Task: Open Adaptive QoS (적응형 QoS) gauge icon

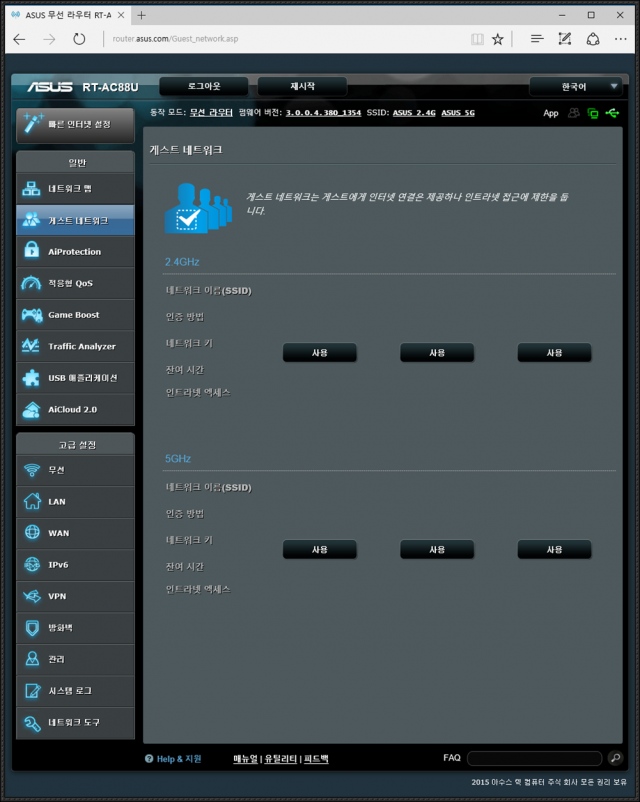Action: pyautogui.click(x=31, y=283)
